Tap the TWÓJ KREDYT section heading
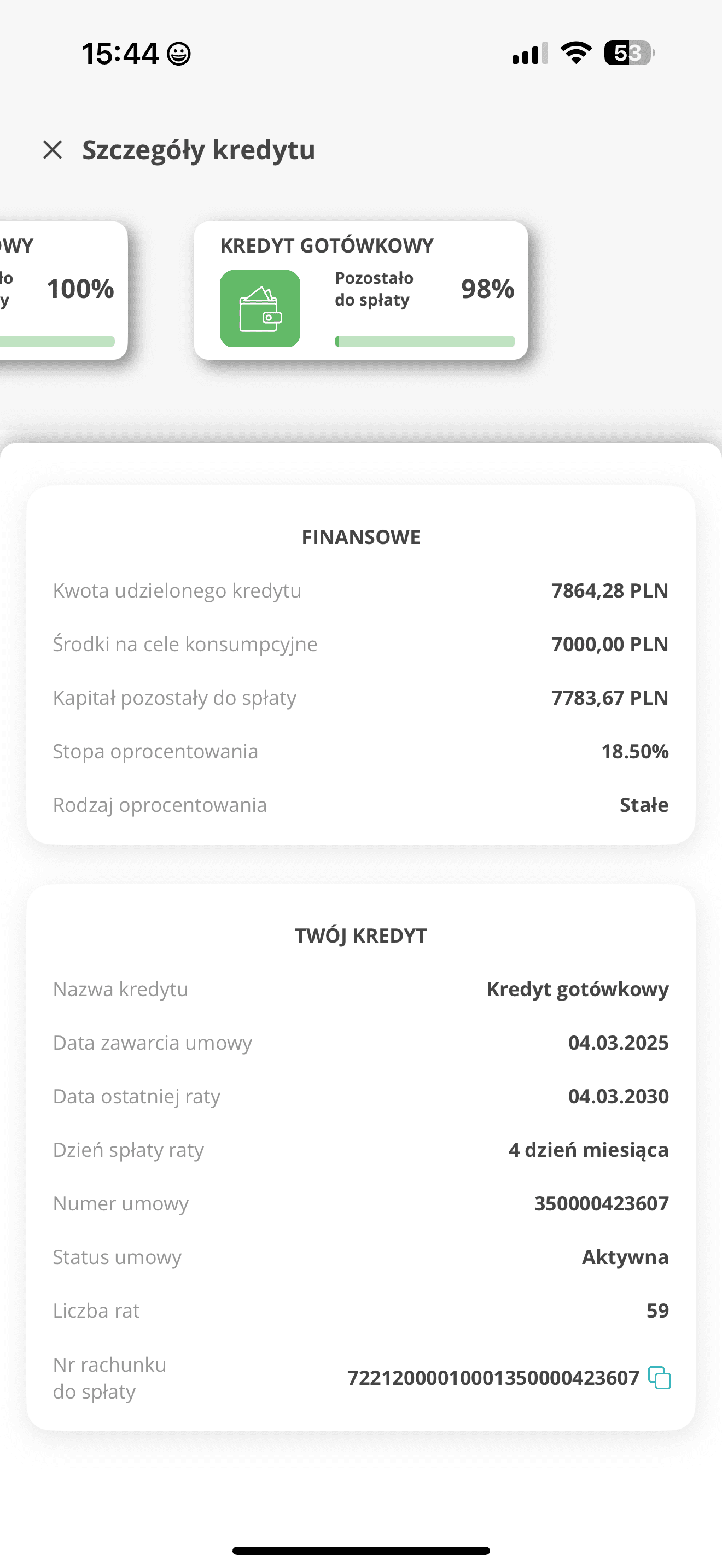 [x=361, y=935]
